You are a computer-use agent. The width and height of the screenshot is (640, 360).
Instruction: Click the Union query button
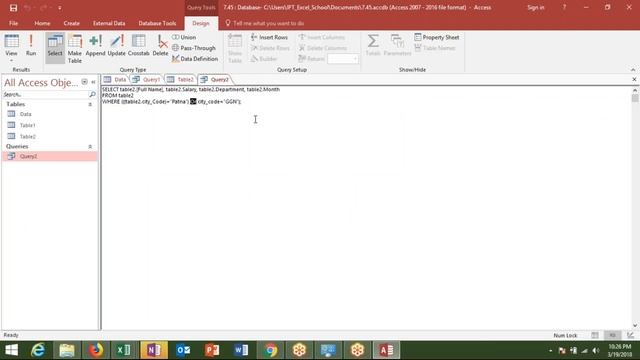184,37
